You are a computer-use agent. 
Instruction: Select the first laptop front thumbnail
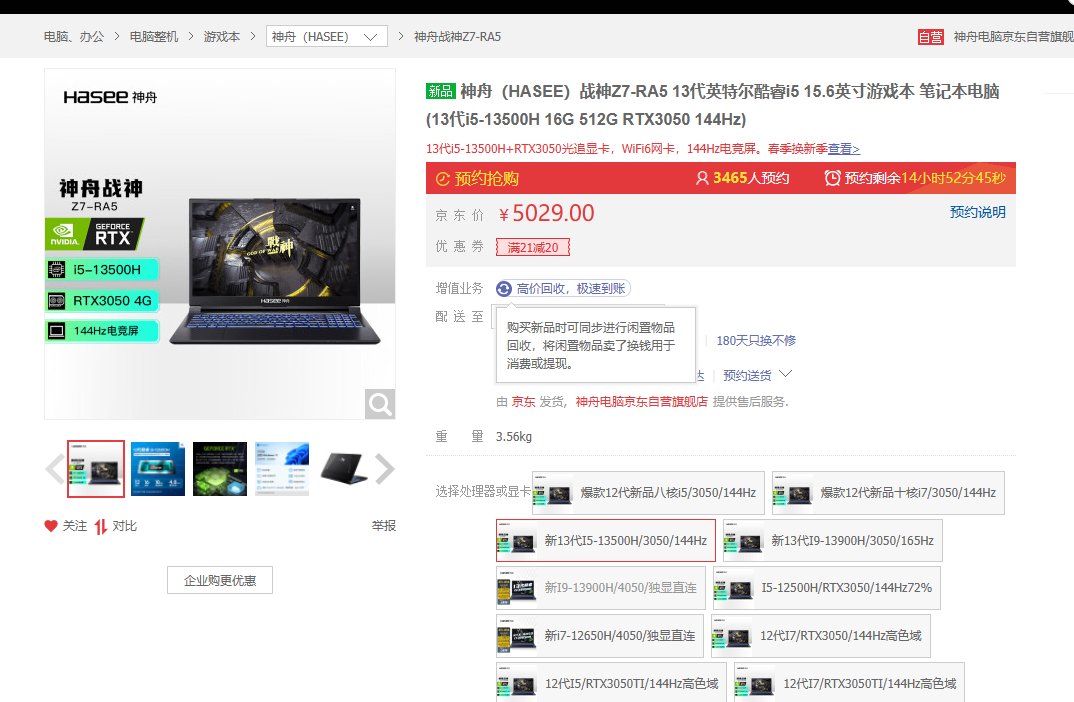(96, 469)
